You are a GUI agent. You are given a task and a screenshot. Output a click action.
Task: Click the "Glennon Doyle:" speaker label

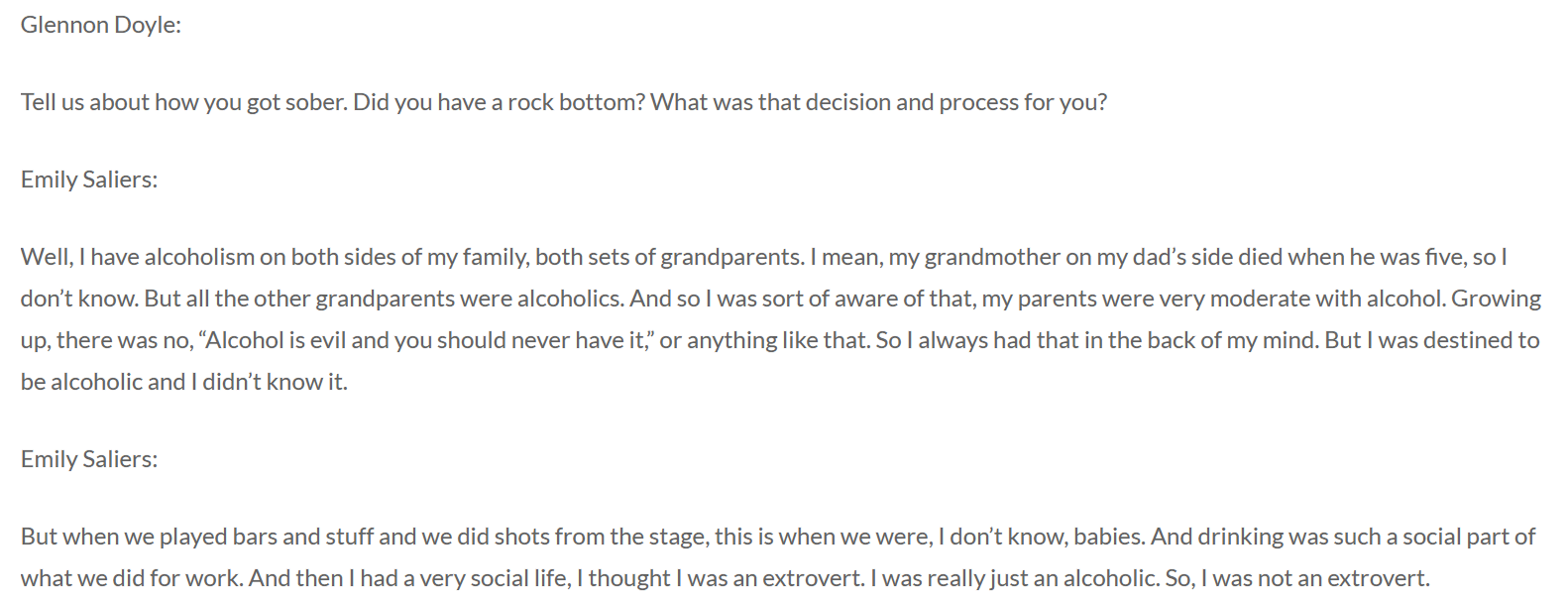click(100, 25)
